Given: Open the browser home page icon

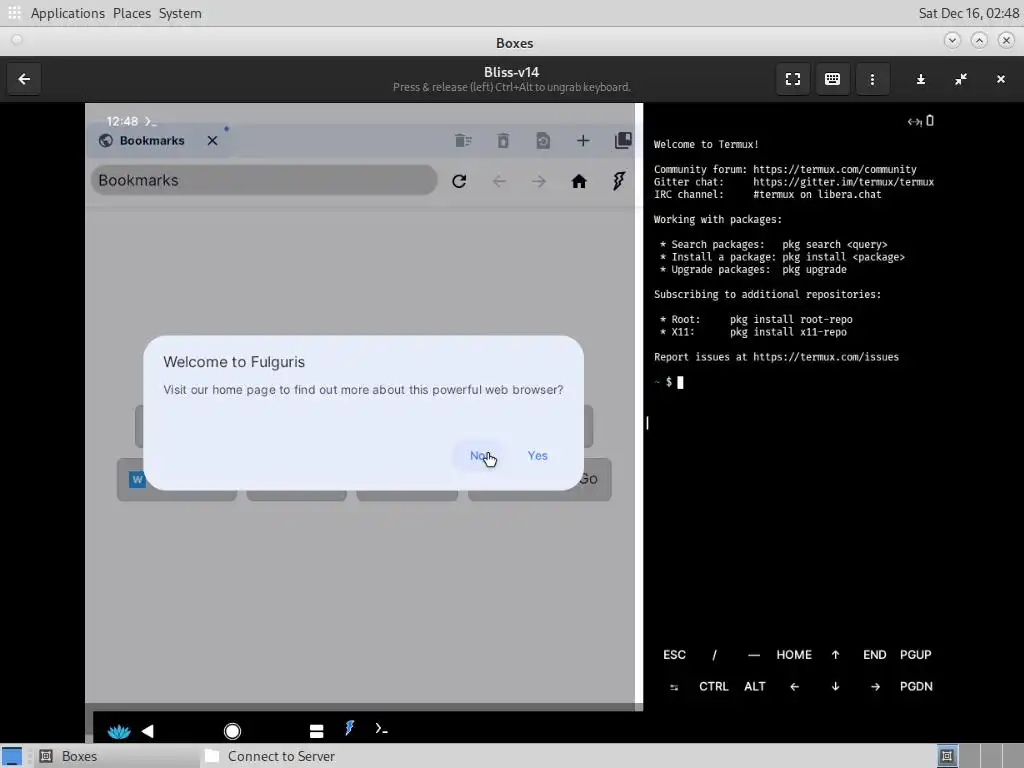Looking at the screenshot, I should coord(579,181).
